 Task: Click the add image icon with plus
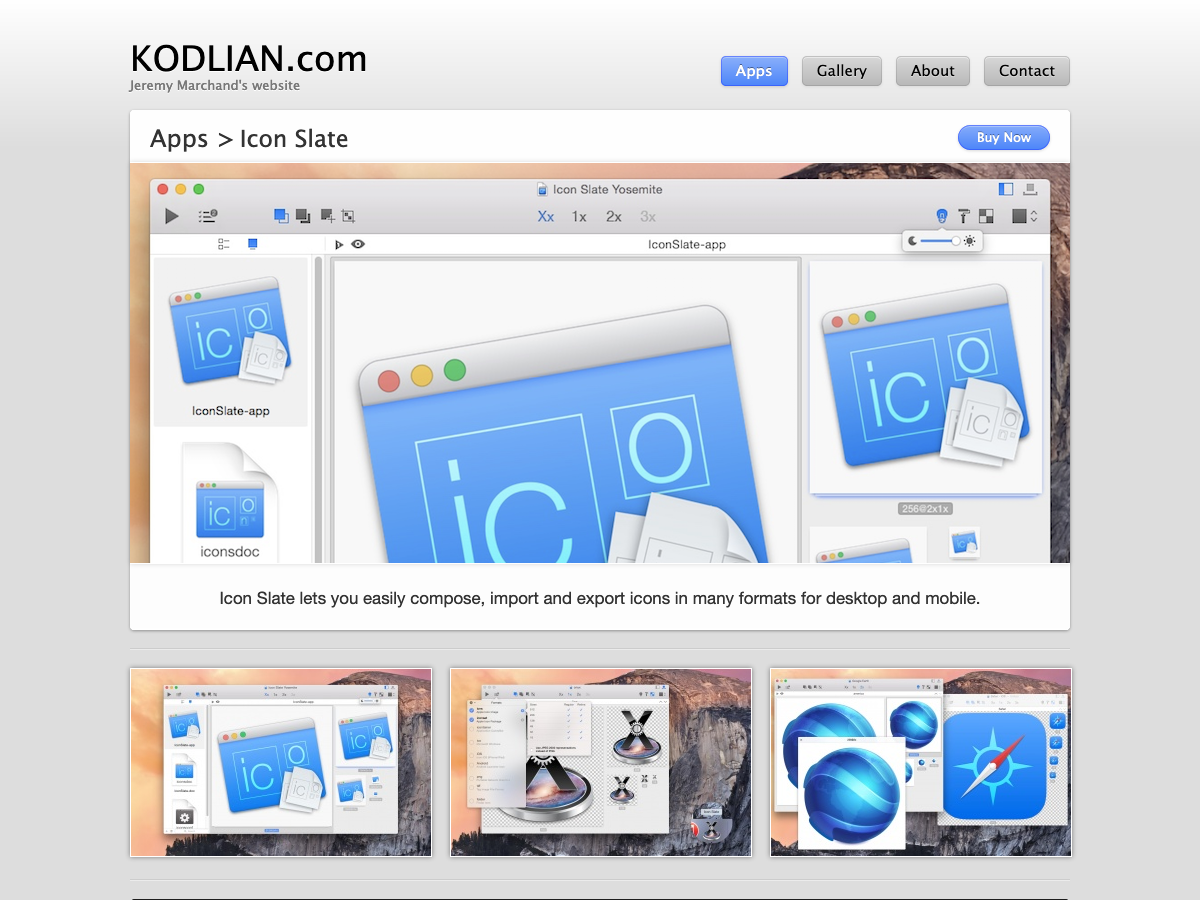click(x=327, y=216)
